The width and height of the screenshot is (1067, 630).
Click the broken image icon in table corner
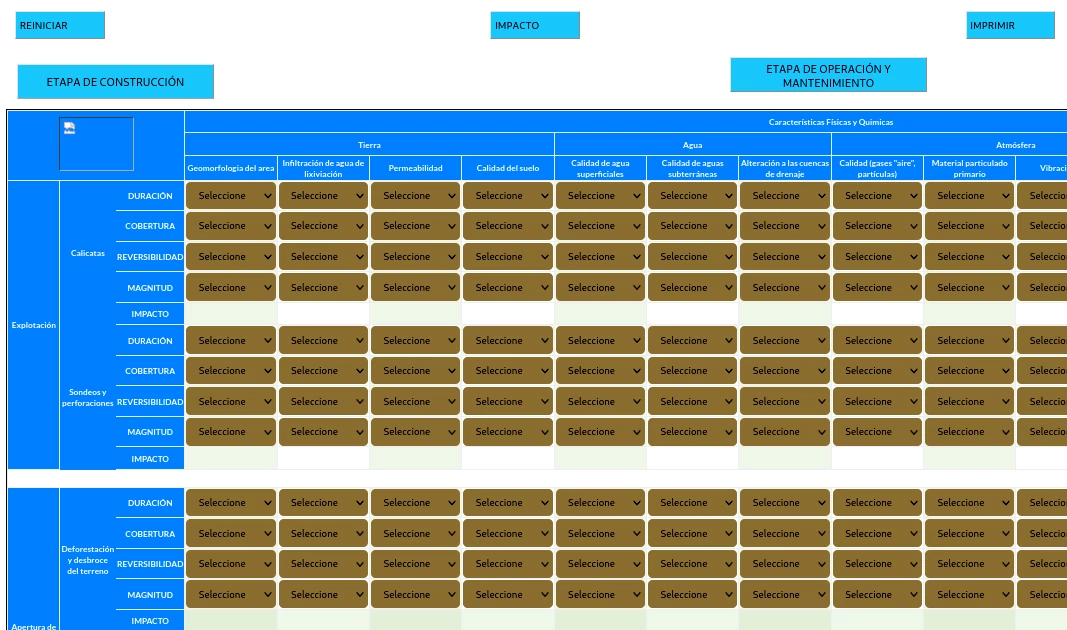69,128
